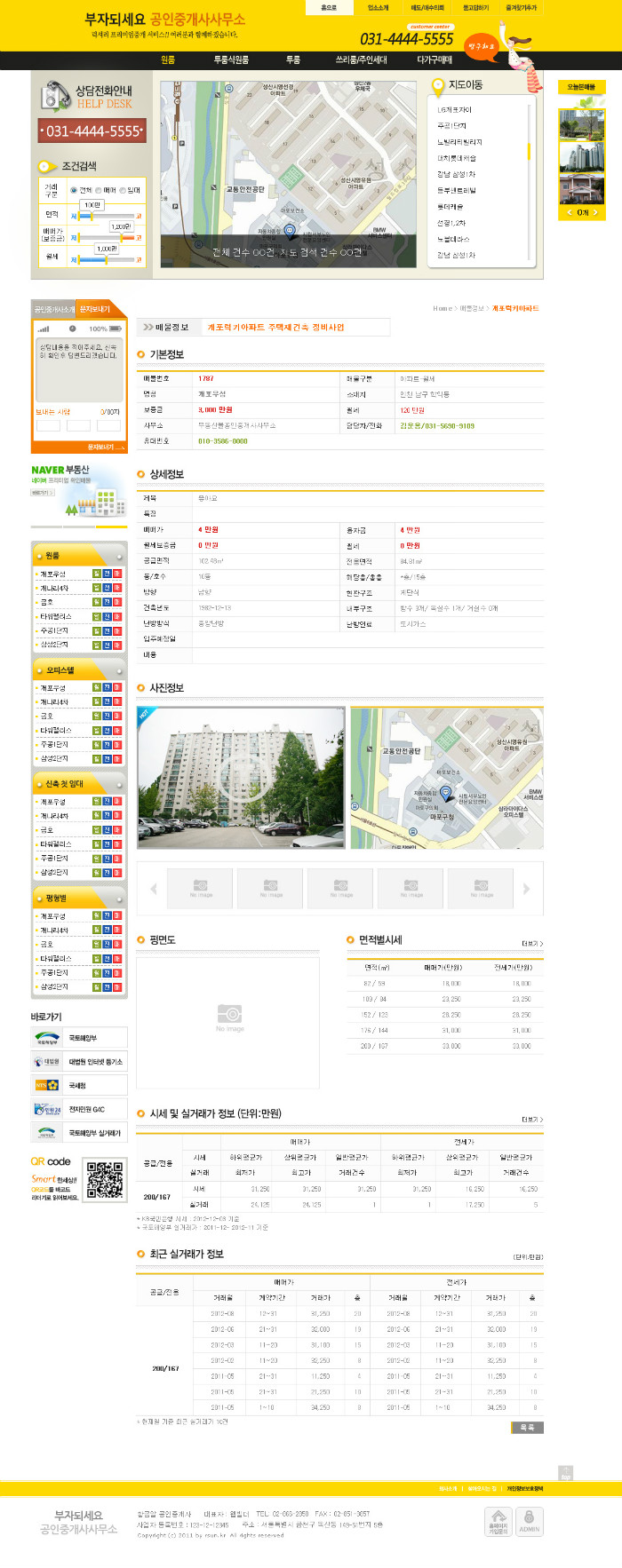Select the 전체 transaction type radio button
Image resolution: width=622 pixels, height=1568 pixels.
74,190
